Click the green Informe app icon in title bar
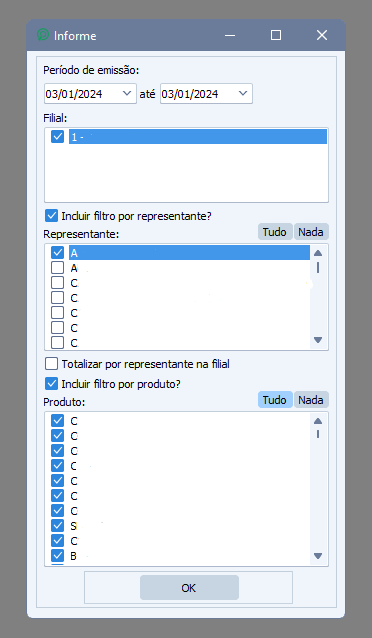Screen dimensions: 372x638 click(x=42, y=35)
